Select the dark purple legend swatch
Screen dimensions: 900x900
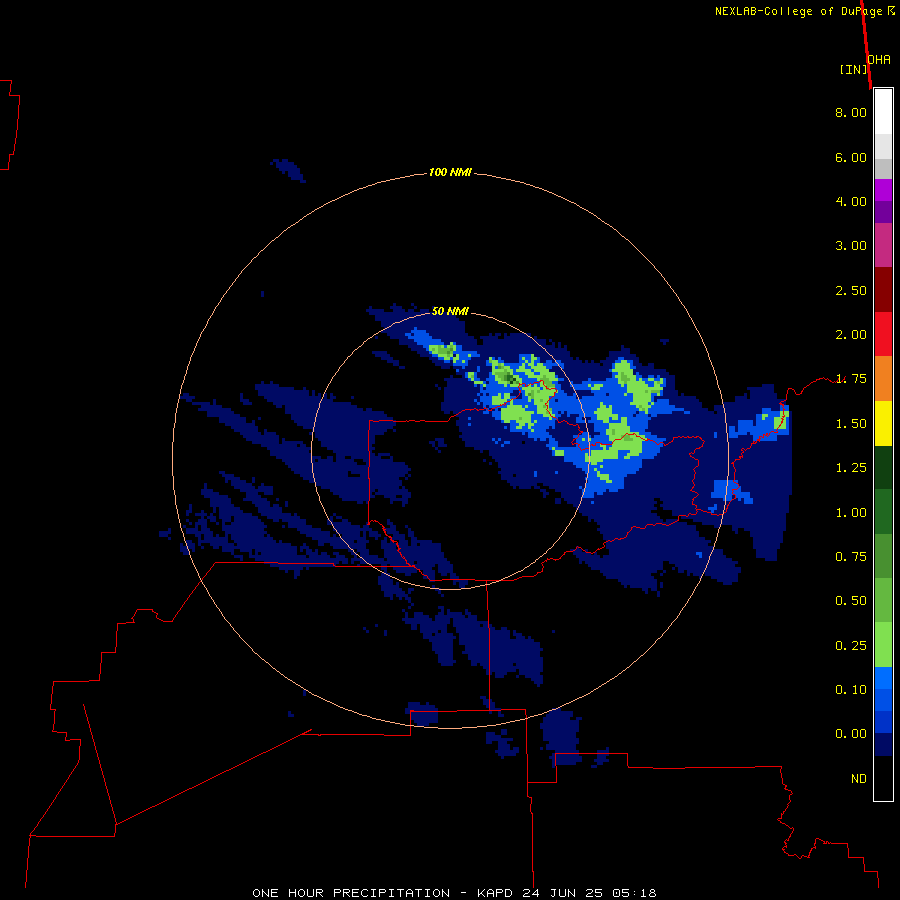pos(883,212)
